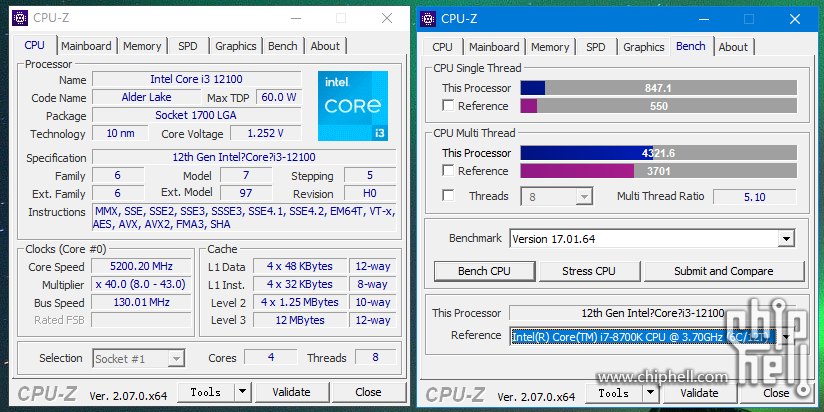The width and height of the screenshot is (824, 412).
Task: Click Submit and Compare button
Action: (x=724, y=271)
